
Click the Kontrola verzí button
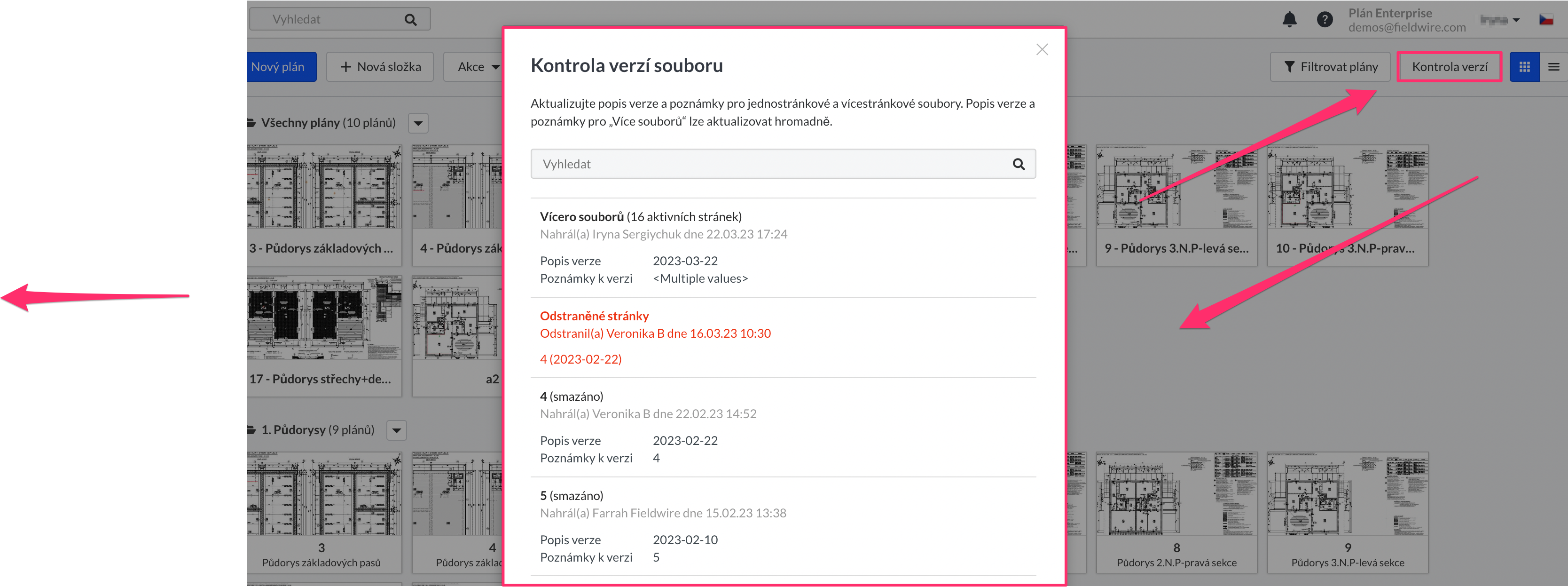(x=1449, y=66)
